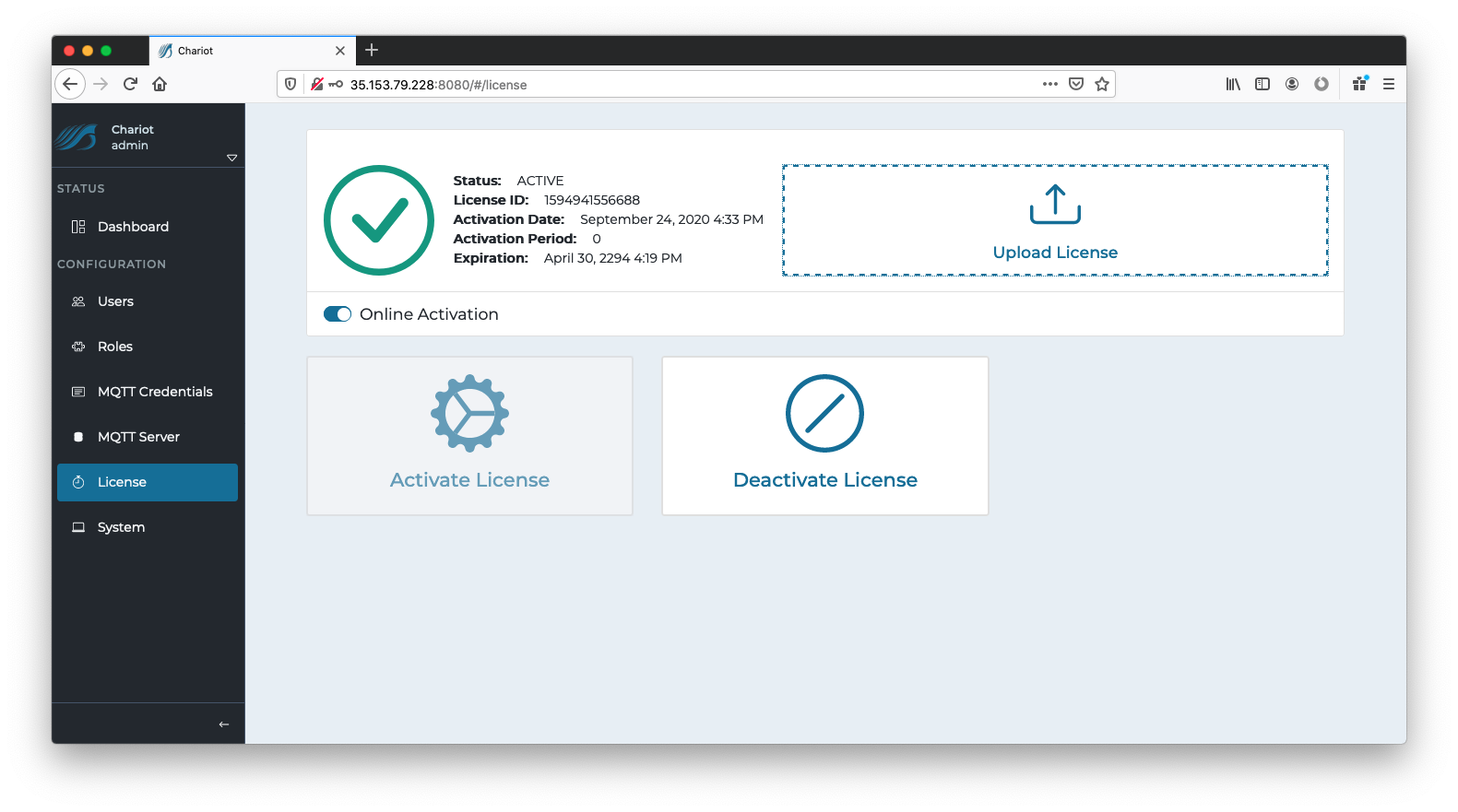
Task: Open MQTT Credentials settings
Action: click(148, 392)
